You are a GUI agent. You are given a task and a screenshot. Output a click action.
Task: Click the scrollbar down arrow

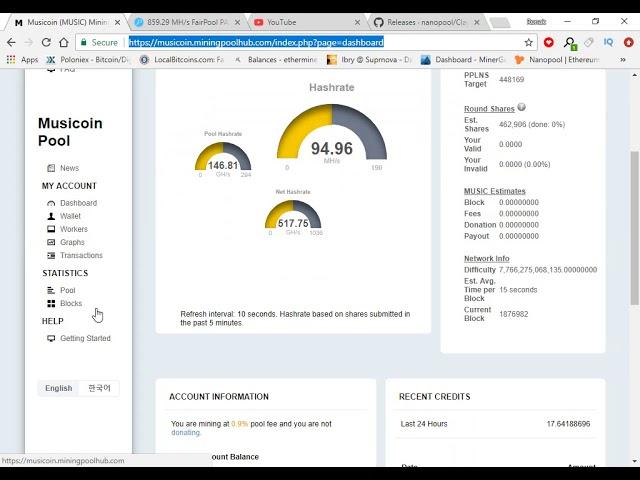pos(634,461)
